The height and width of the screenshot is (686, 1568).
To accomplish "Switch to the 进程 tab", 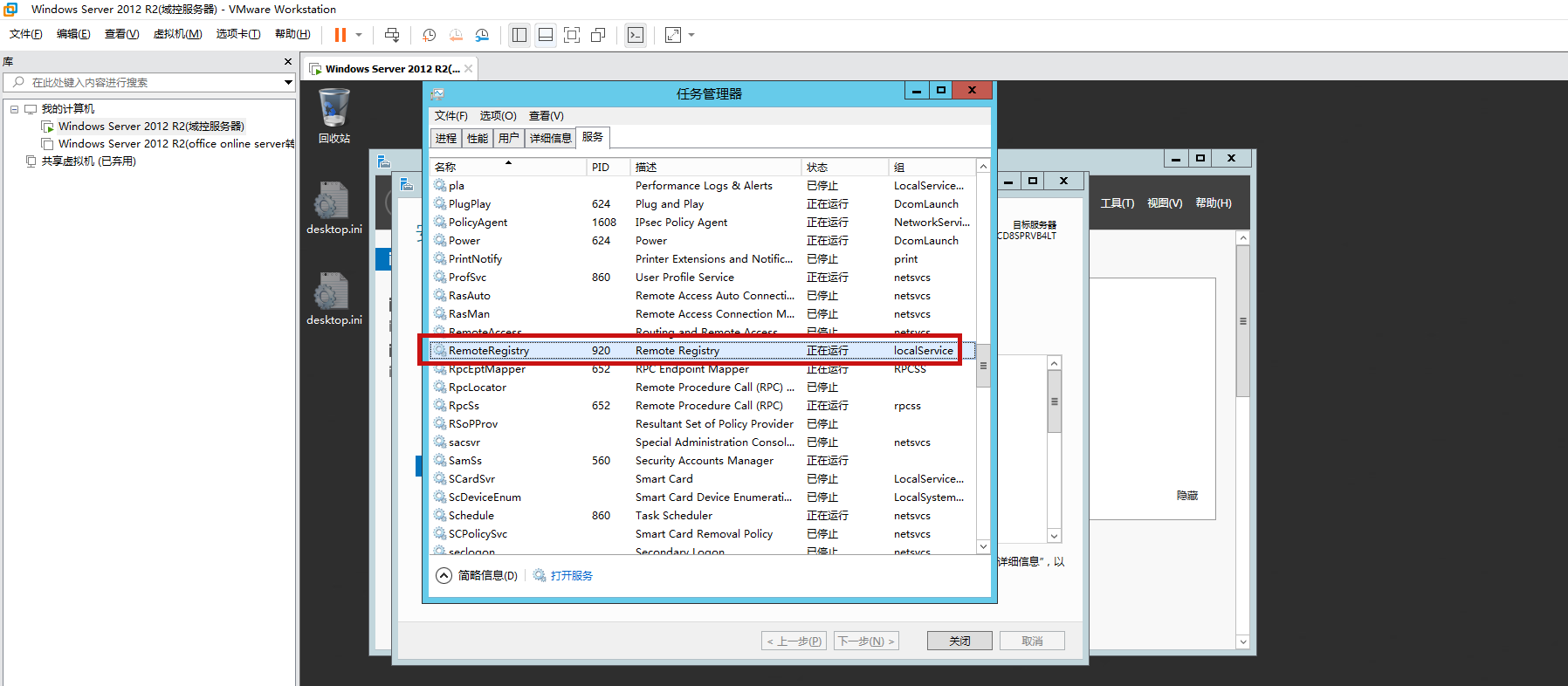I will pos(446,138).
